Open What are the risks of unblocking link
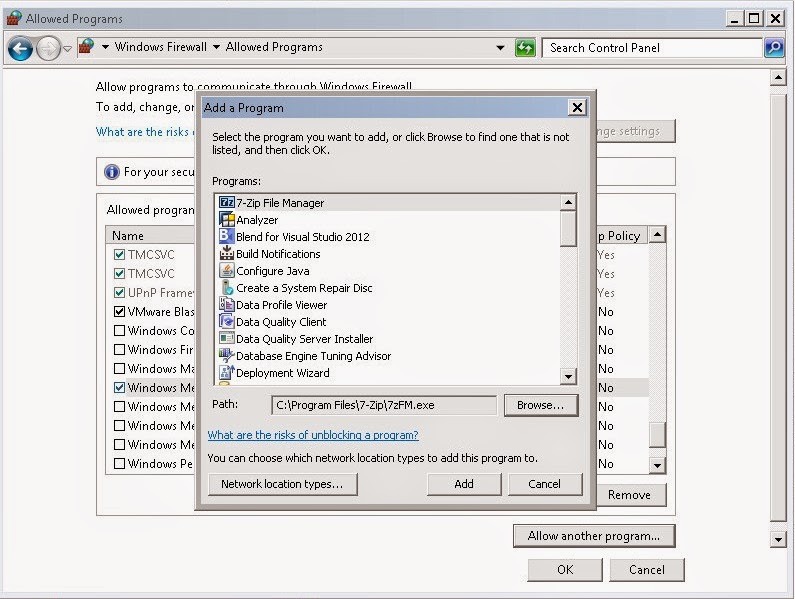The width and height of the screenshot is (795, 599). [x=313, y=435]
